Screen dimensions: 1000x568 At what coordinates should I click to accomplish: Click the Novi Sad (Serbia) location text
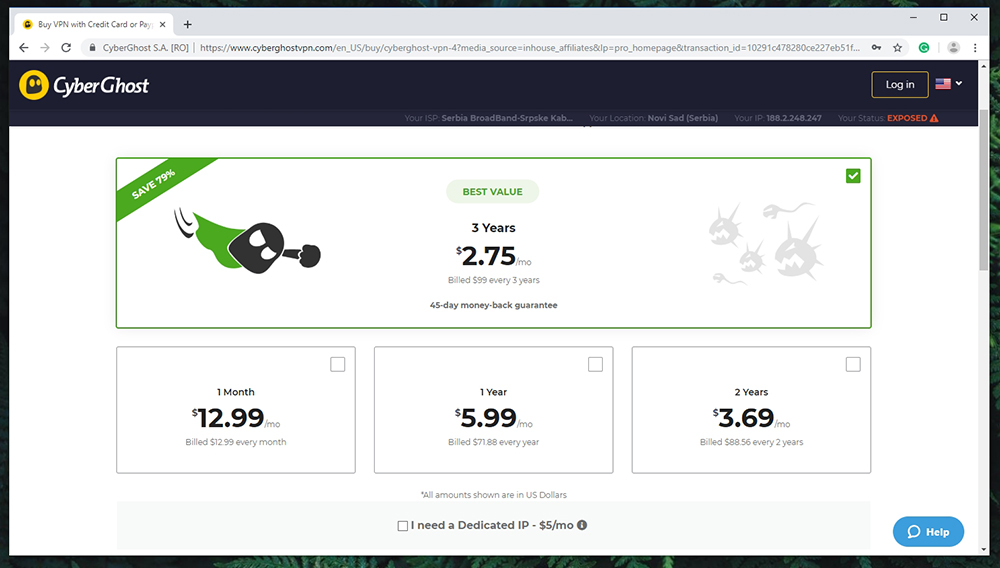[x=682, y=118]
